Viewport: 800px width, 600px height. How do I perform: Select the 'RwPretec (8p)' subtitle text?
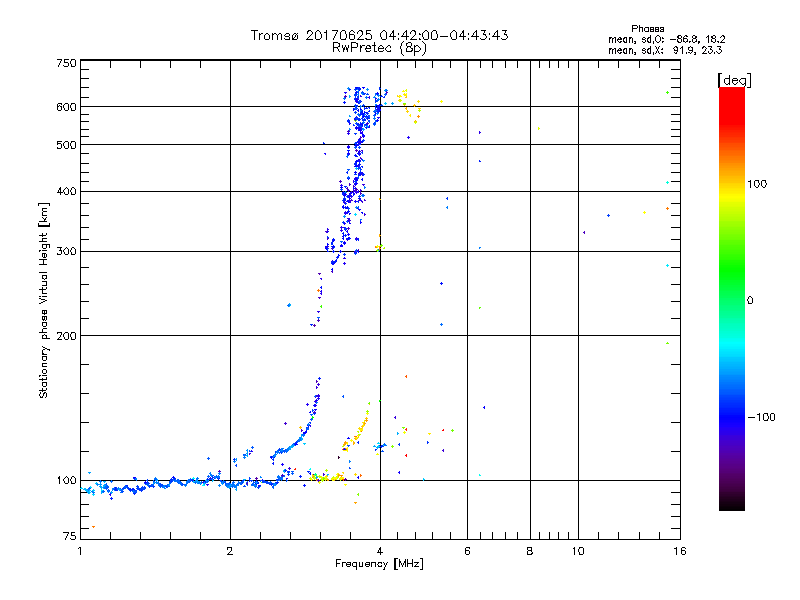[379, 47]
